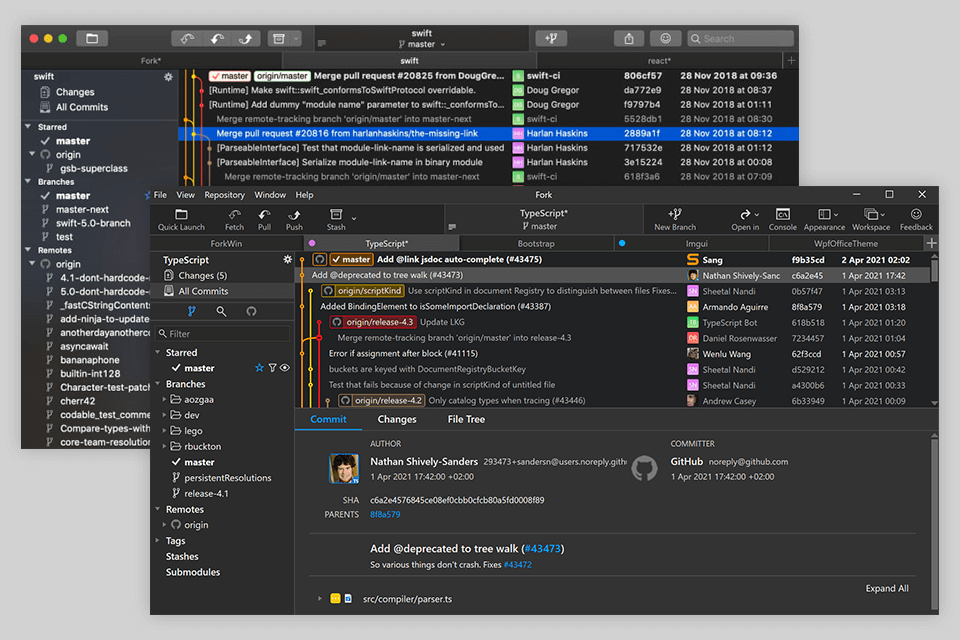Switch to react* tab in macOS window

pos(659,61)
